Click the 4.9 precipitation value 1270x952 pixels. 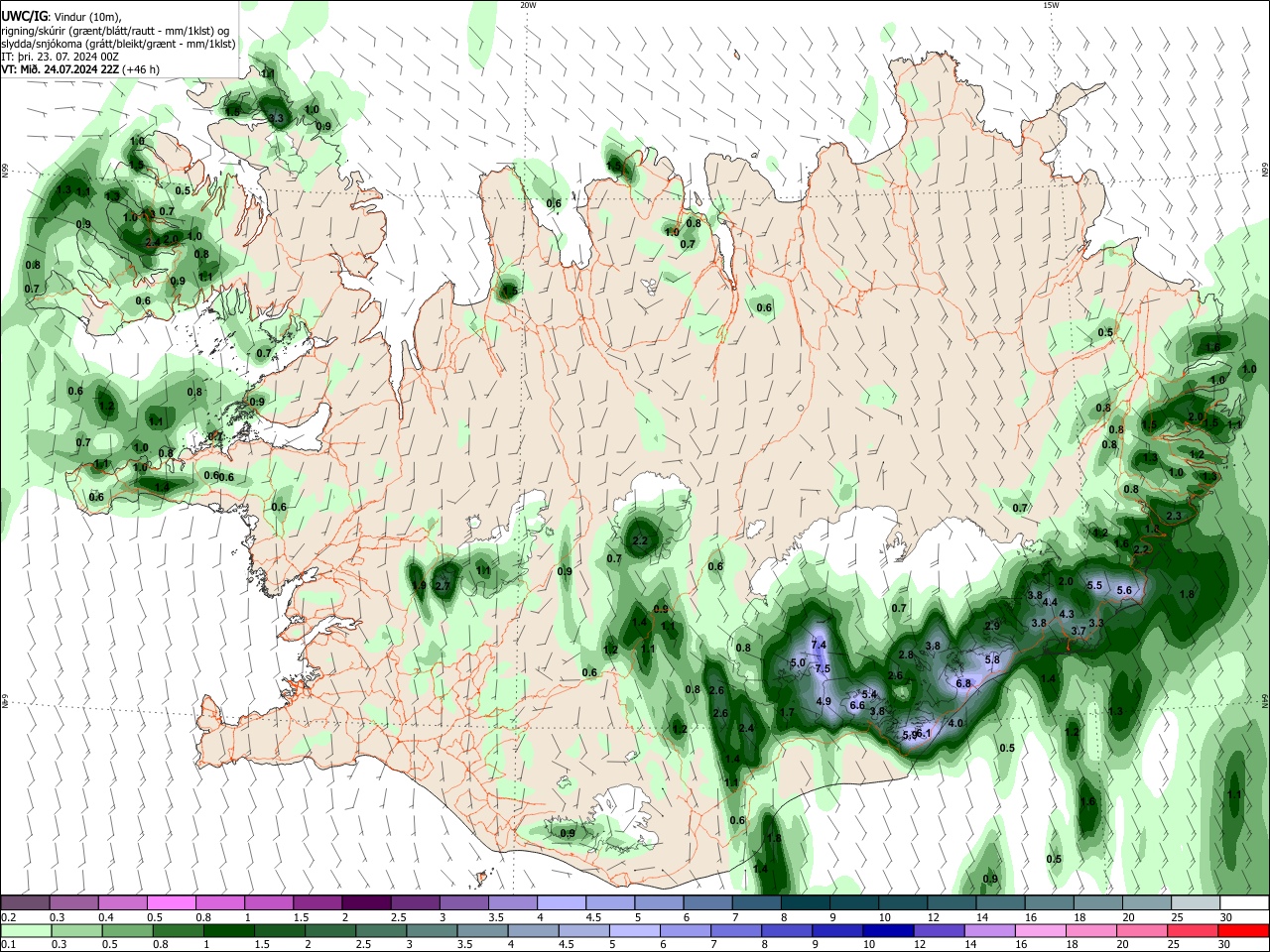(x=824, y=701)
